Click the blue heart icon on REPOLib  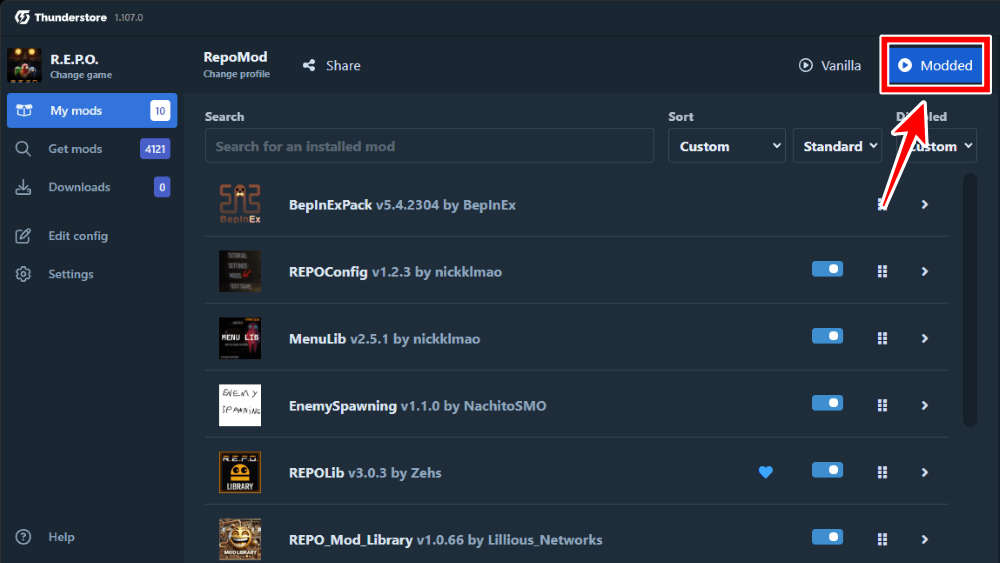[765, 472]
